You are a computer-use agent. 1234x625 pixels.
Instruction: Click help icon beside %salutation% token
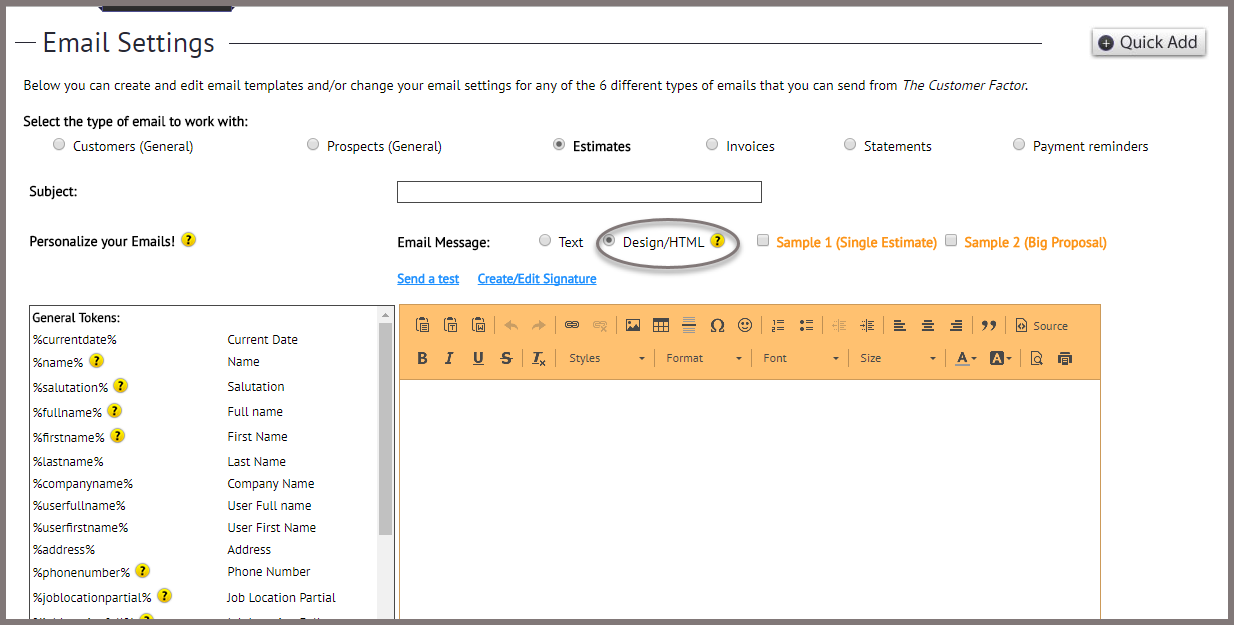pos(120,385)
